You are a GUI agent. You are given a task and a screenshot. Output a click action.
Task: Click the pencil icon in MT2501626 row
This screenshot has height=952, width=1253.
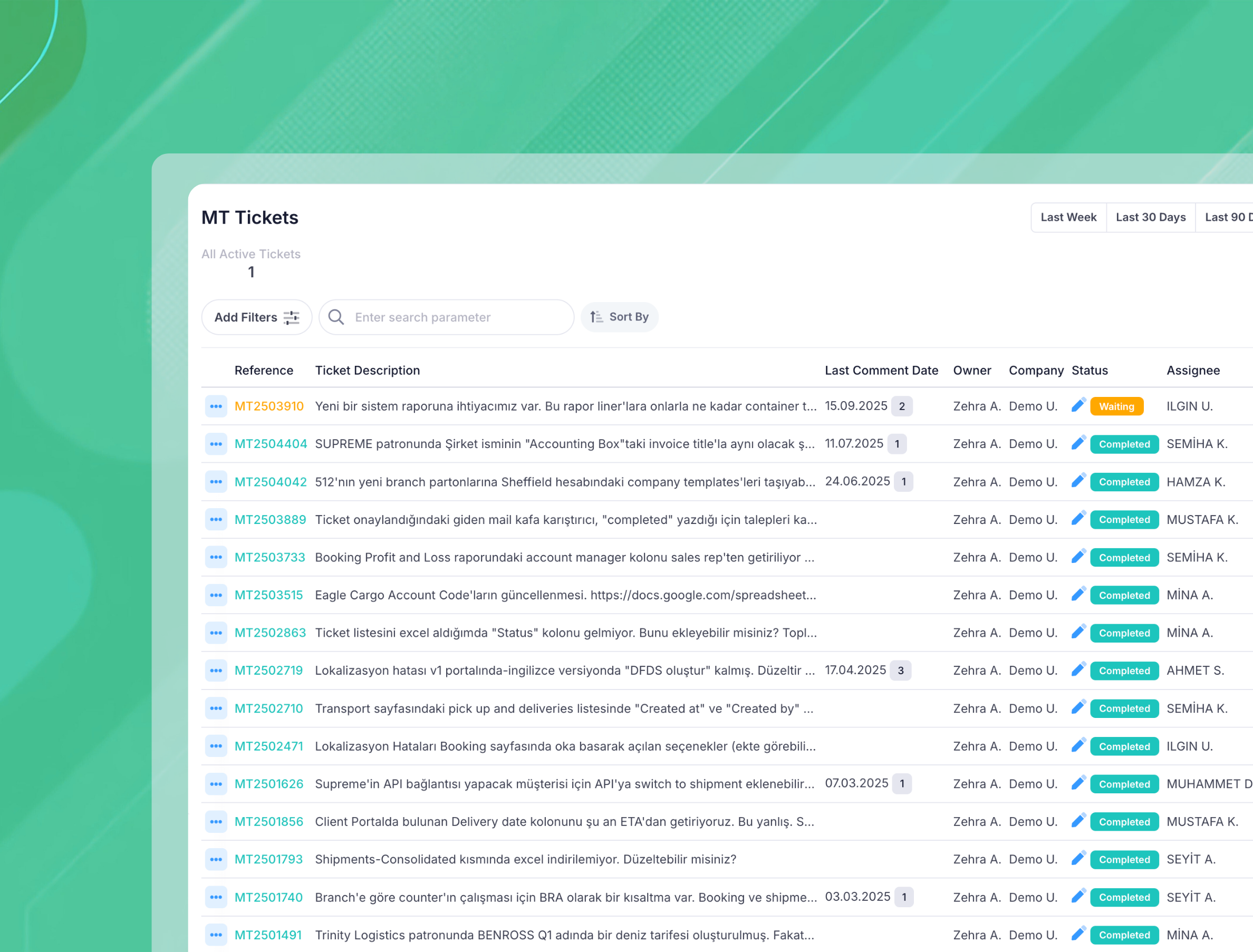pyautogui.click(x=1078, y=783)
